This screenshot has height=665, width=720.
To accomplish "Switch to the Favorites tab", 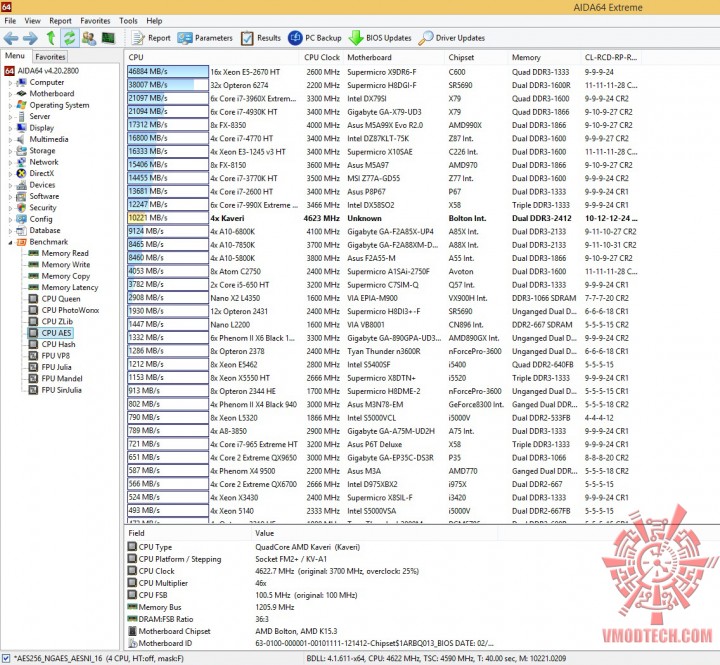I will coord(50,56).
